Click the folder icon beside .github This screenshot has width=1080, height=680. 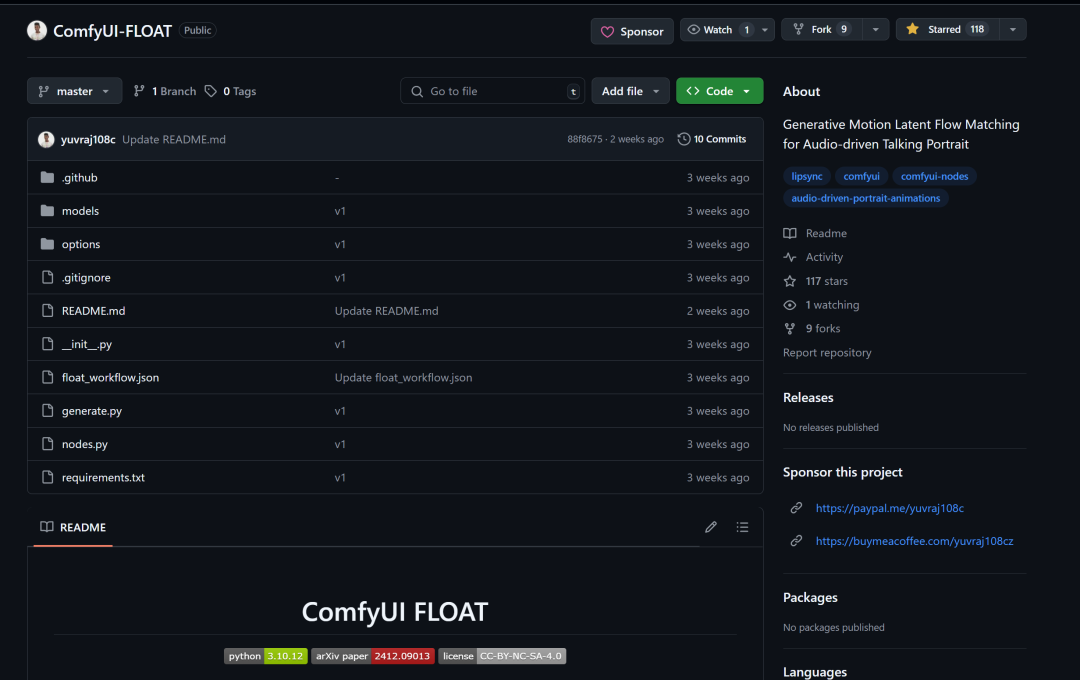point(47,177)
